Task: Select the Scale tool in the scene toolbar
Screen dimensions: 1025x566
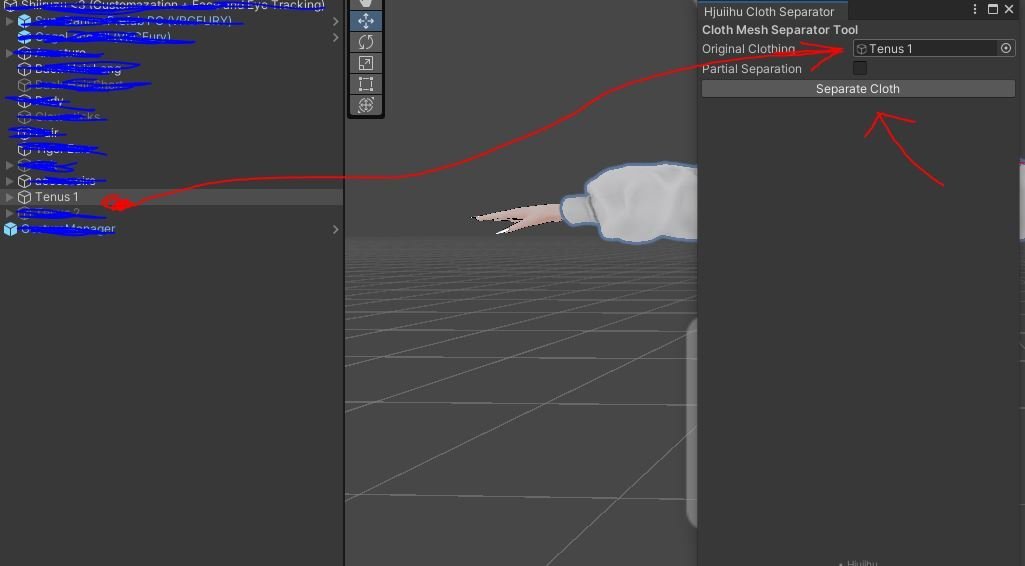Action: [x=365, y=63]
